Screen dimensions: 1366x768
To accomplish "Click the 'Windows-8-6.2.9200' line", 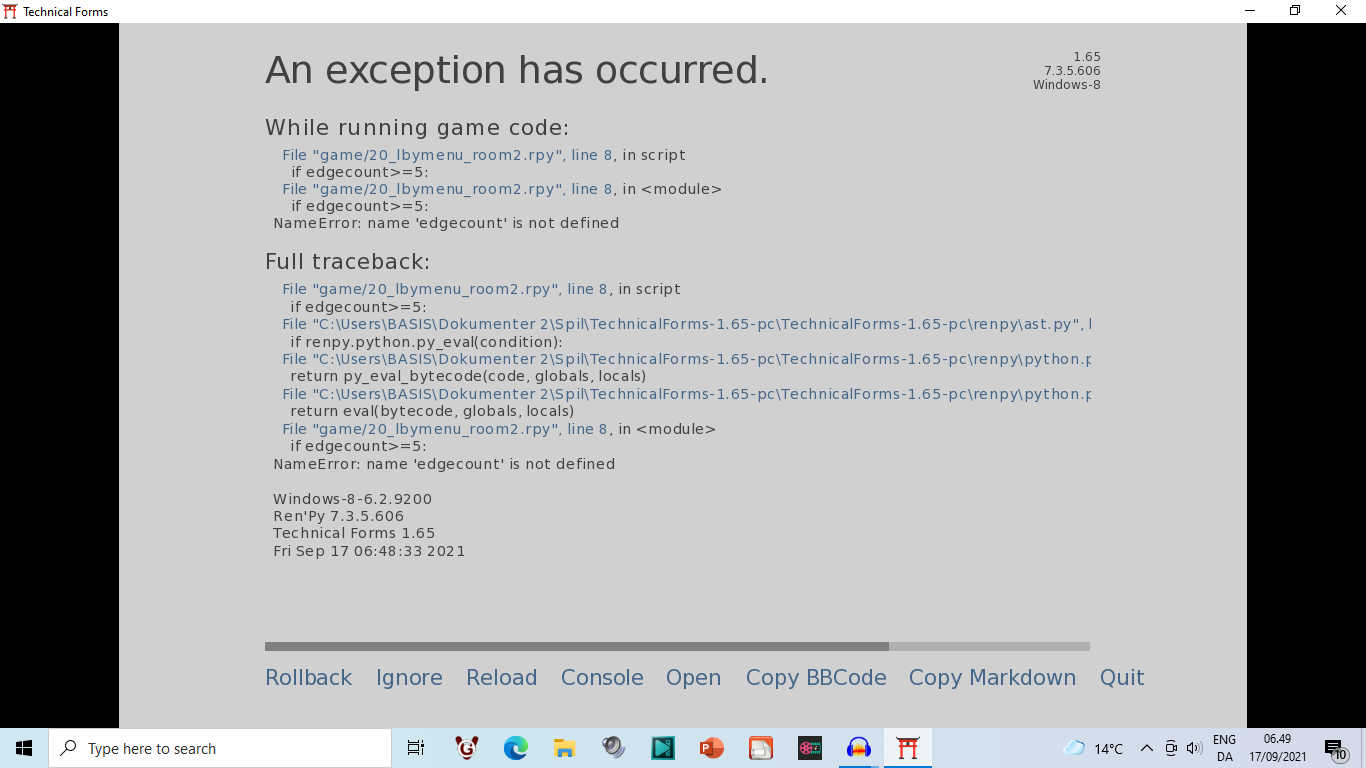I will 352,499.
